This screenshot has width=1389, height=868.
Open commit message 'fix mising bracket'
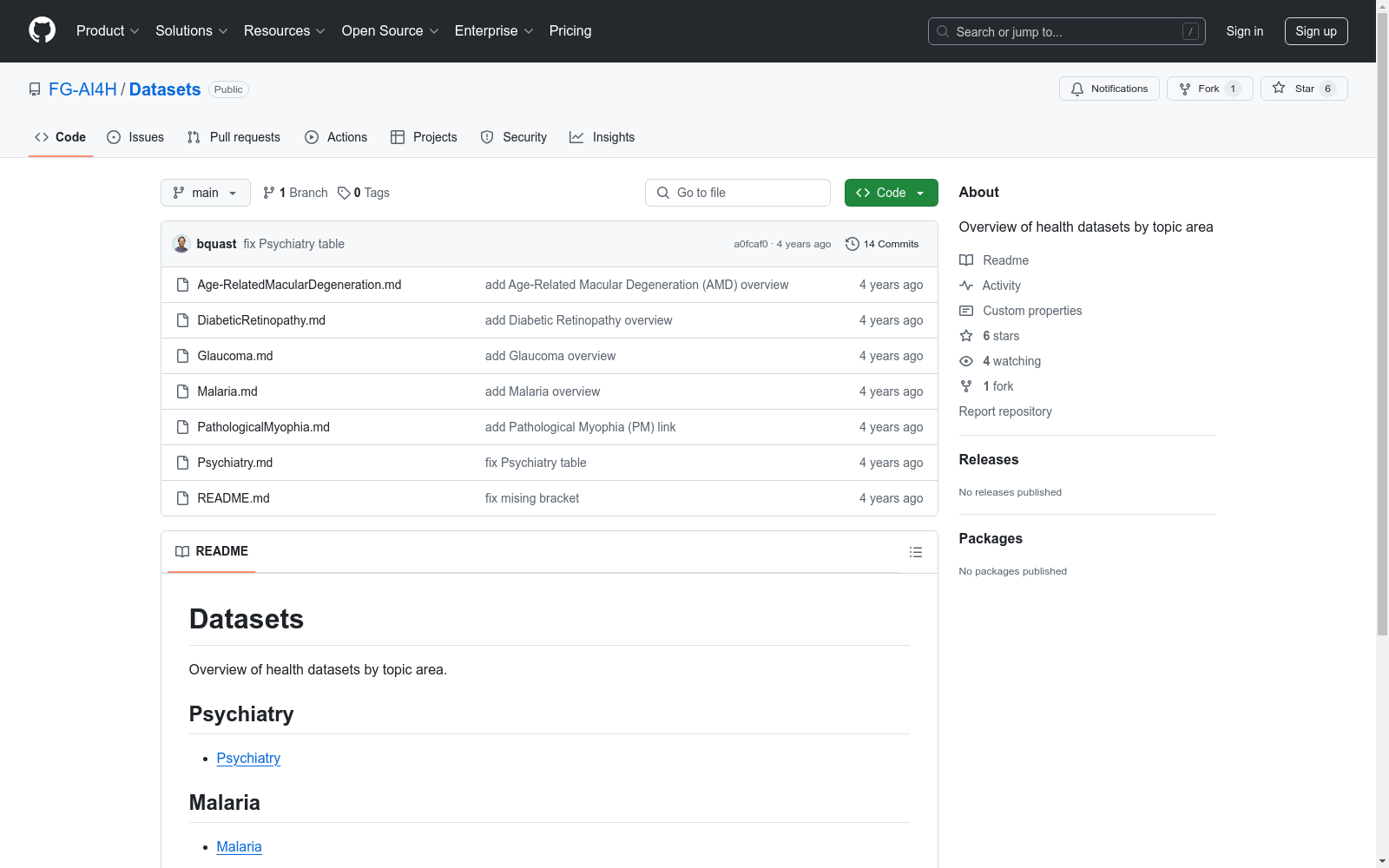point(532,498)
